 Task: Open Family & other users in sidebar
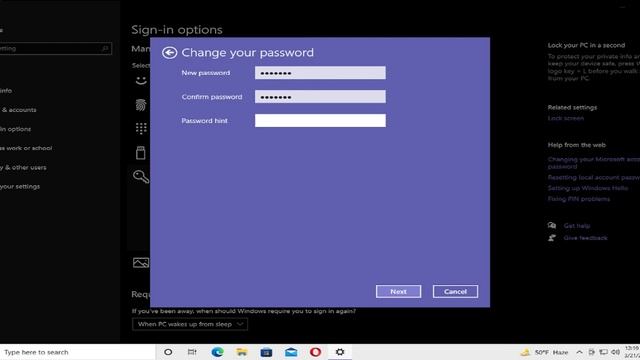click(23, 167)
